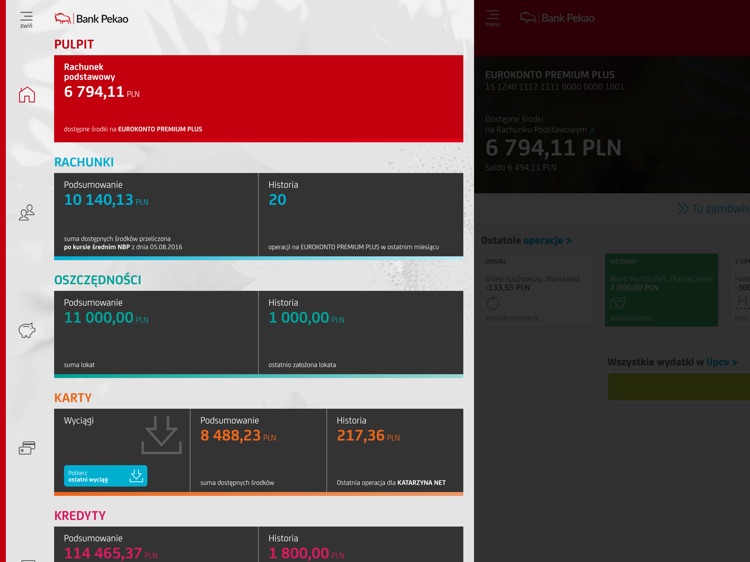
Task: Download the latest statement with Pobierz ostatni wyciąg
Action: [x=106, y=476]
